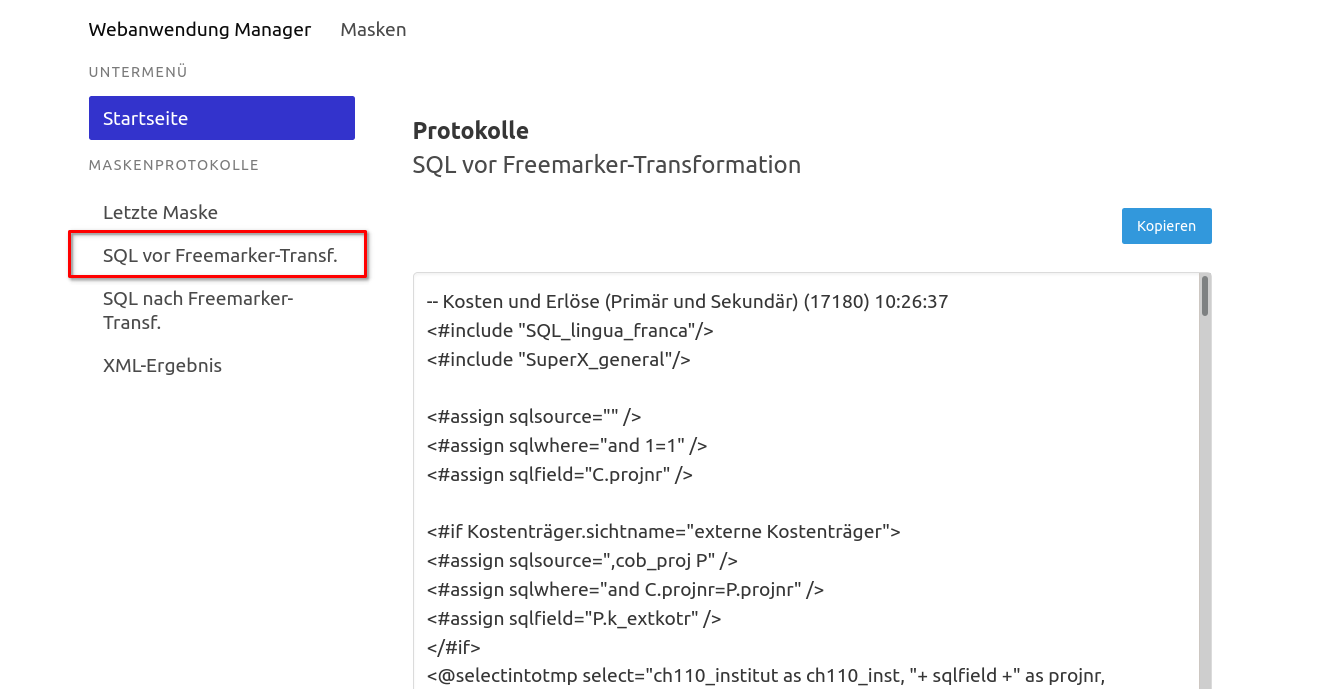This screenshot has width=1324, height=689.
Task: Set cursor in the assign sqlwhere="and 1=1" line
Action: click(567, 445)
